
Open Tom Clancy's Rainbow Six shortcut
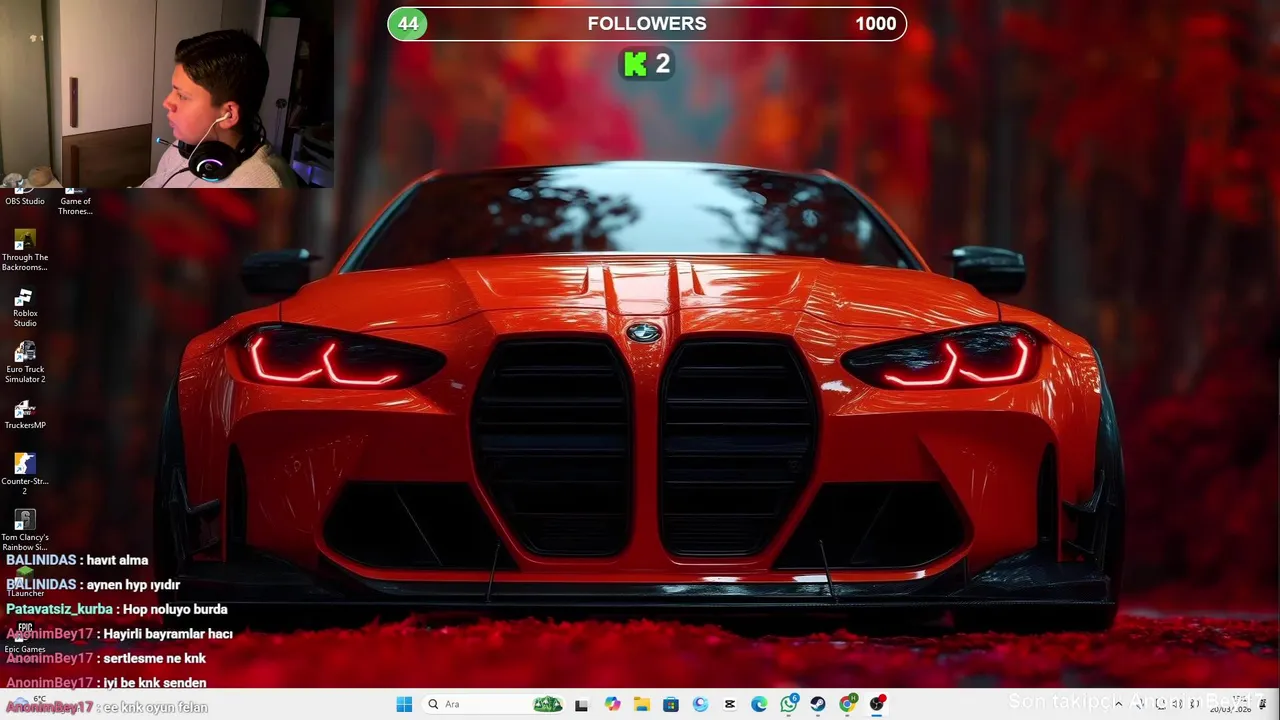[x=25, y=531]
